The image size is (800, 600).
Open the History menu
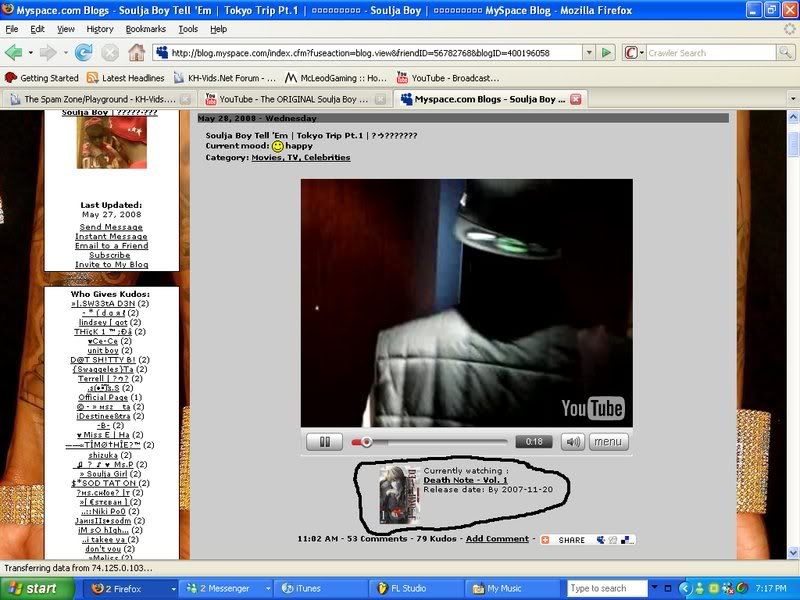click(x=99, y=29)
